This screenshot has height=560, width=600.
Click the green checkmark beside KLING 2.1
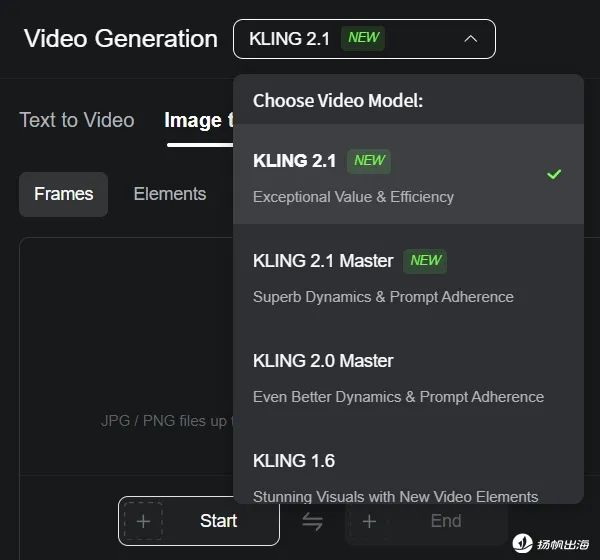click(554, 174)
